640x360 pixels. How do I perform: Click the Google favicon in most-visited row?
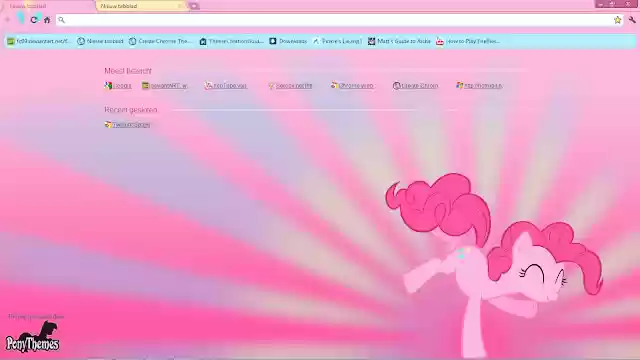click(x=108, y=86)
